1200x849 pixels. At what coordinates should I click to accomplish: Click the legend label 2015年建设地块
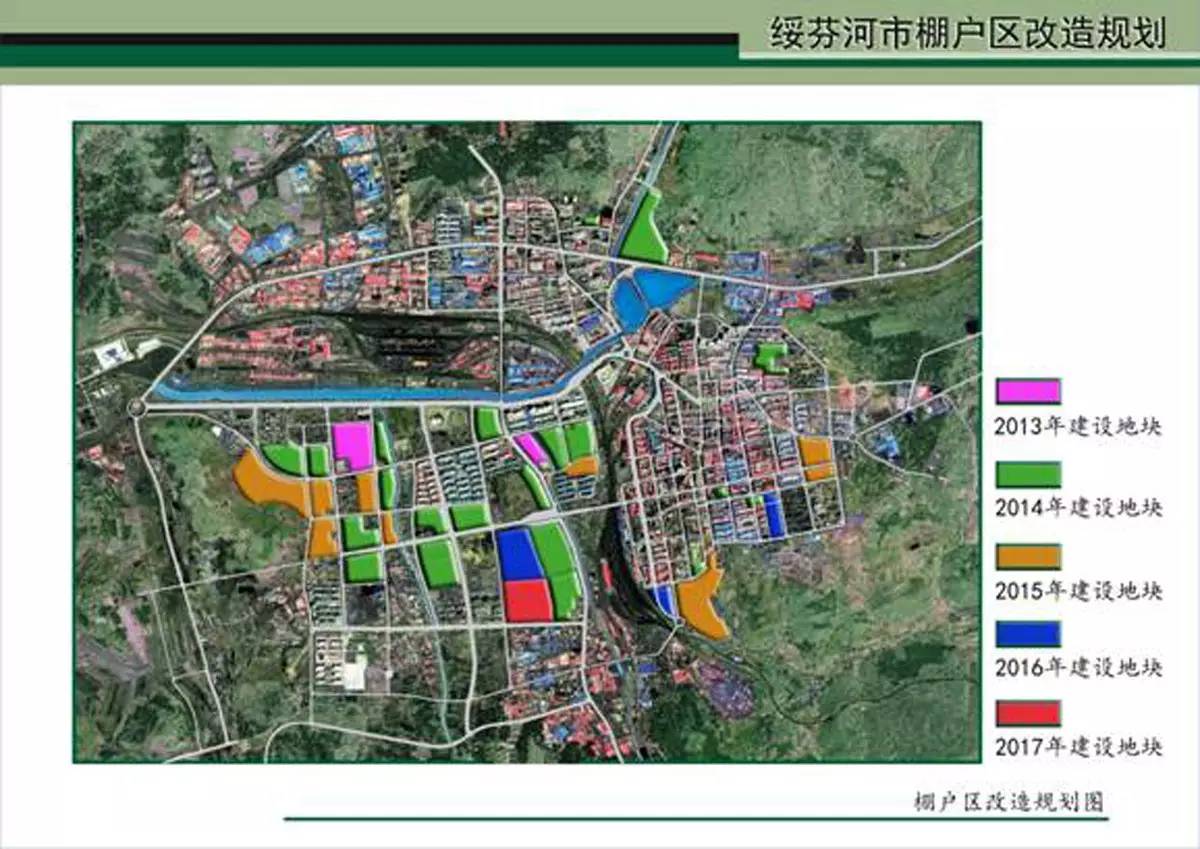click(x=1079, y=590)
